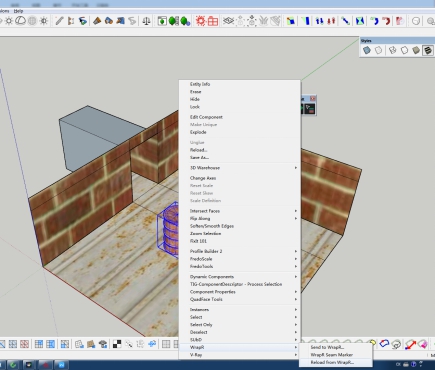Click the black-white checker icon in bottom toolbar

(117, 344)
